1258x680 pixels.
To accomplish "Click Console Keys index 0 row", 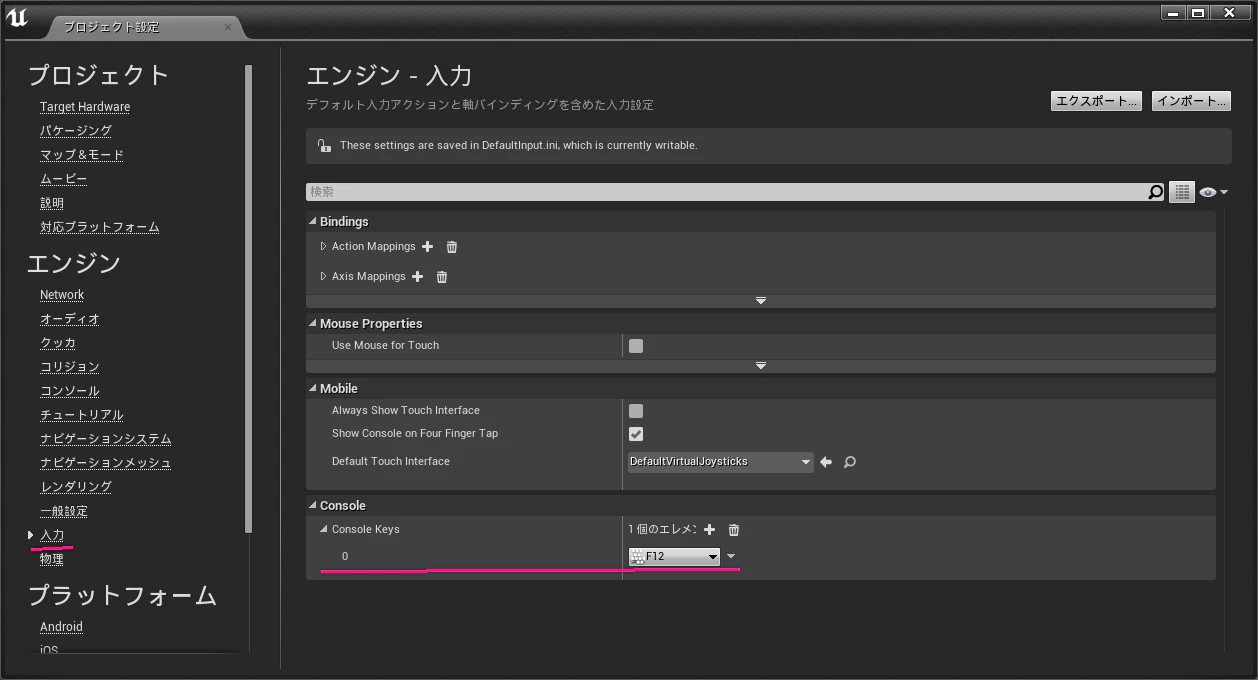I will pos(761,557).
